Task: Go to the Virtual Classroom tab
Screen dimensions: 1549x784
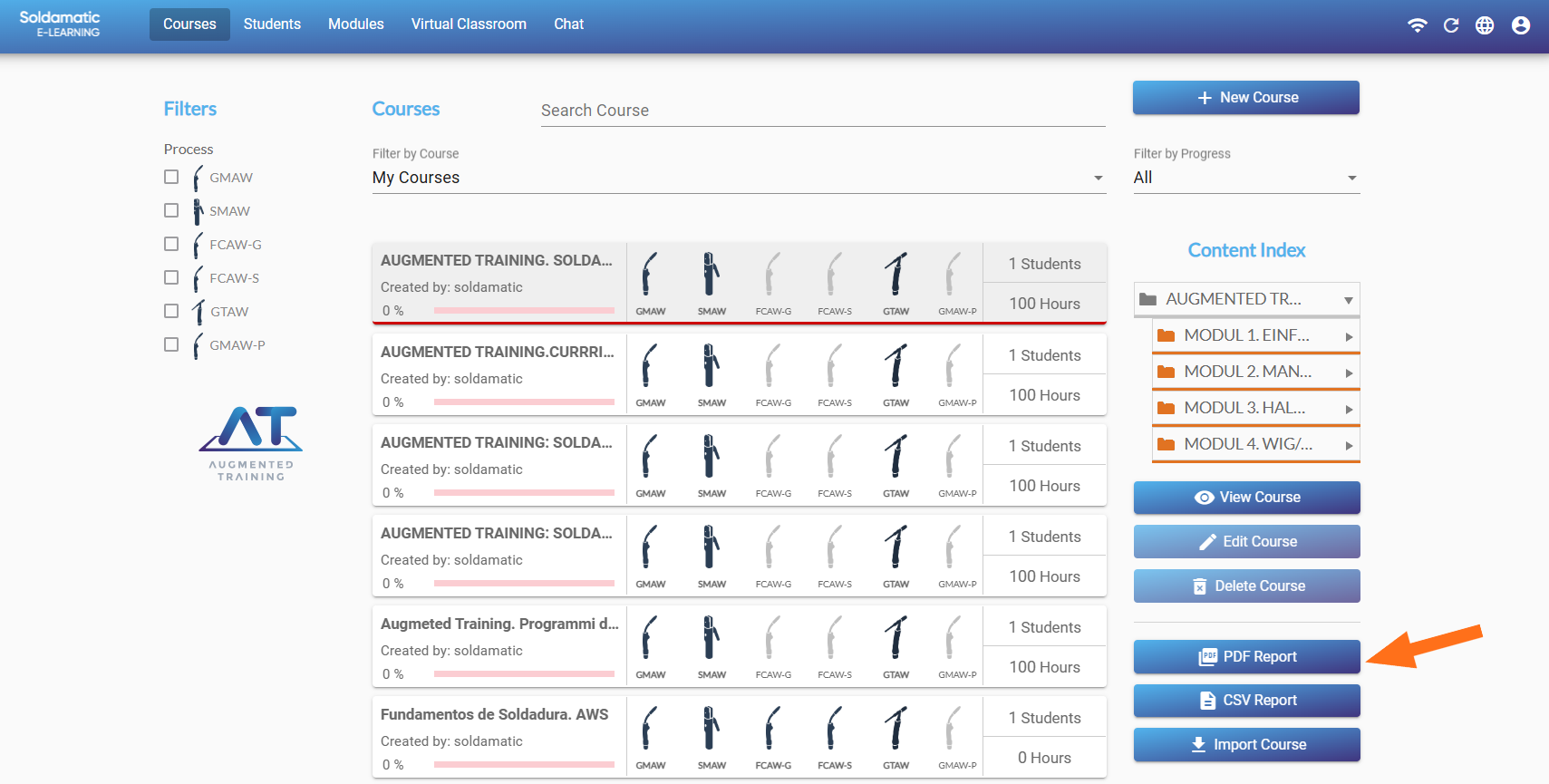Action: [x=469, y=24]
